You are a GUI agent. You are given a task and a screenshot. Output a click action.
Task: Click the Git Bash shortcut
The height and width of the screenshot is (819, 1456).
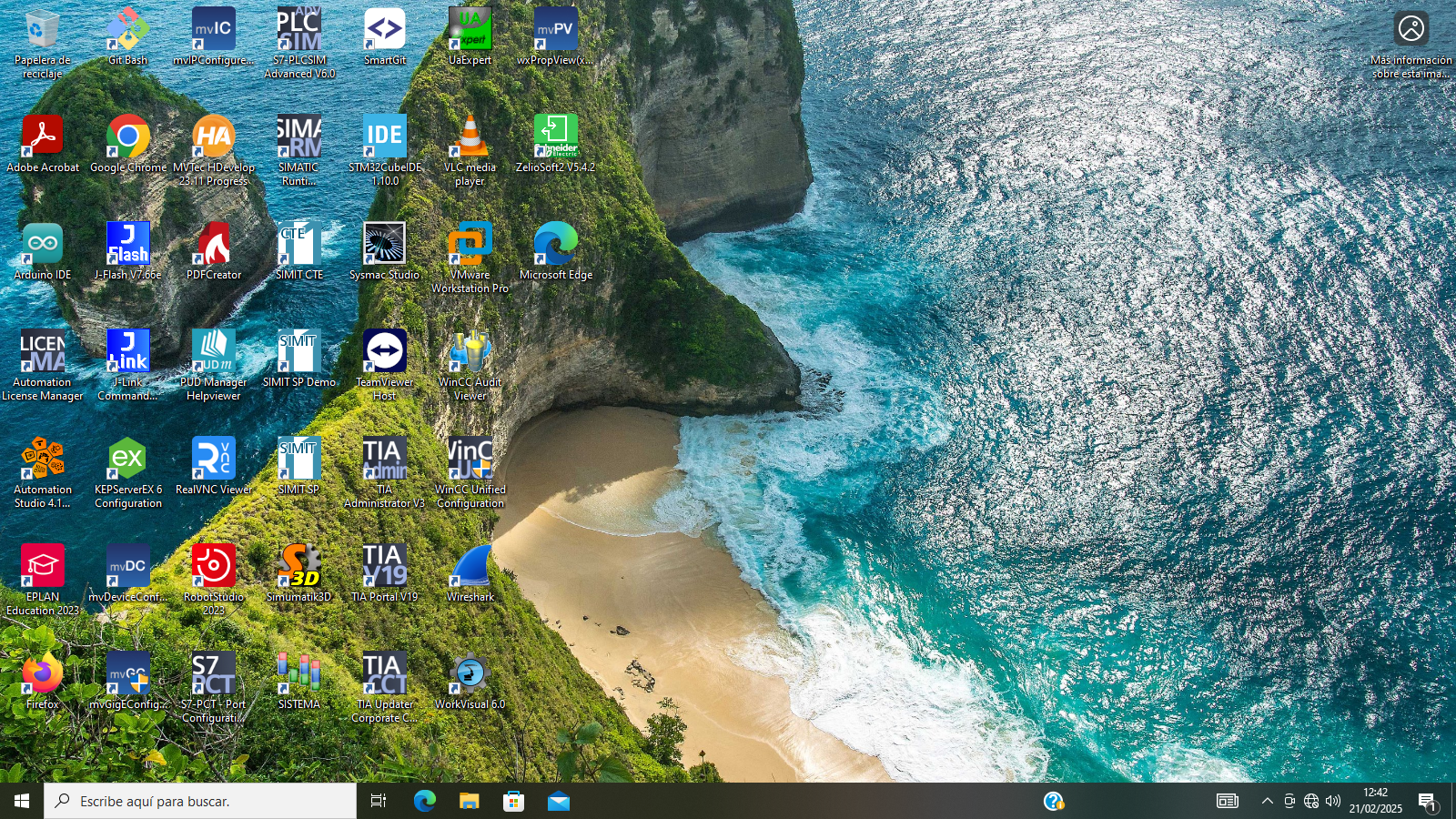(x=128, y=30)
